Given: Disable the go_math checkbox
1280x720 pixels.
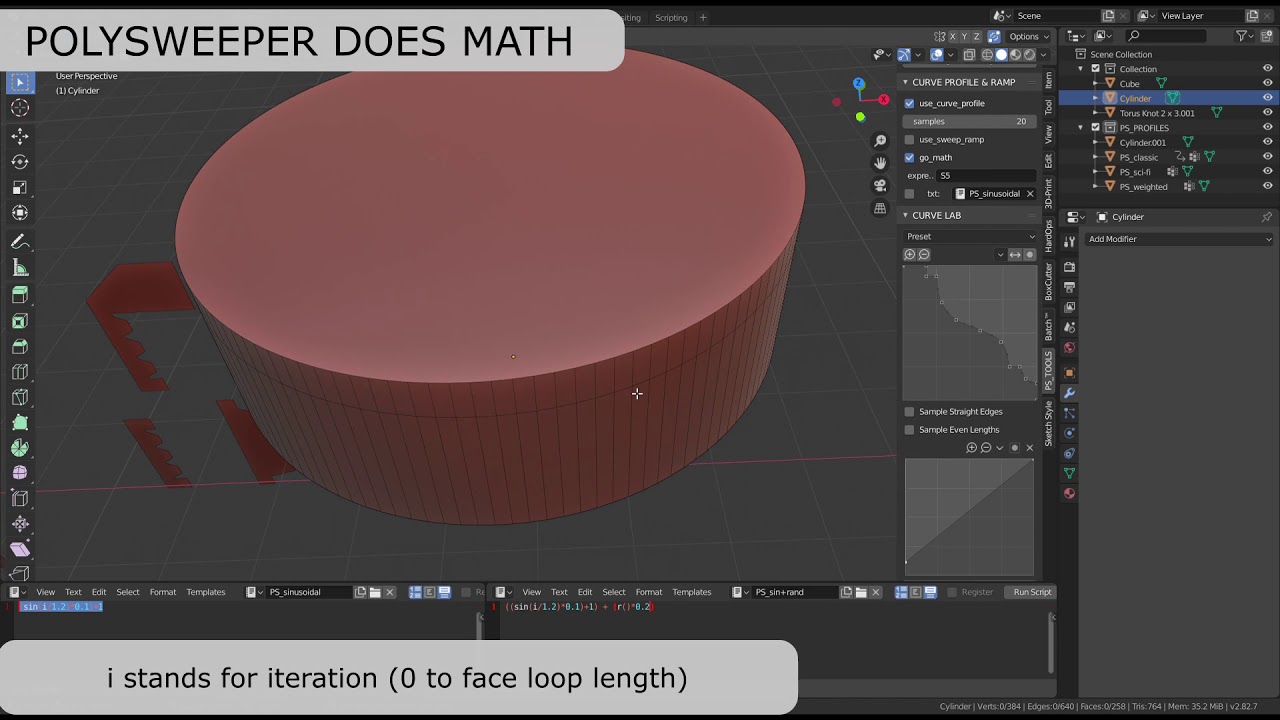Looking at the screenshot, I should pyautogui.click(x=909, y=157).
